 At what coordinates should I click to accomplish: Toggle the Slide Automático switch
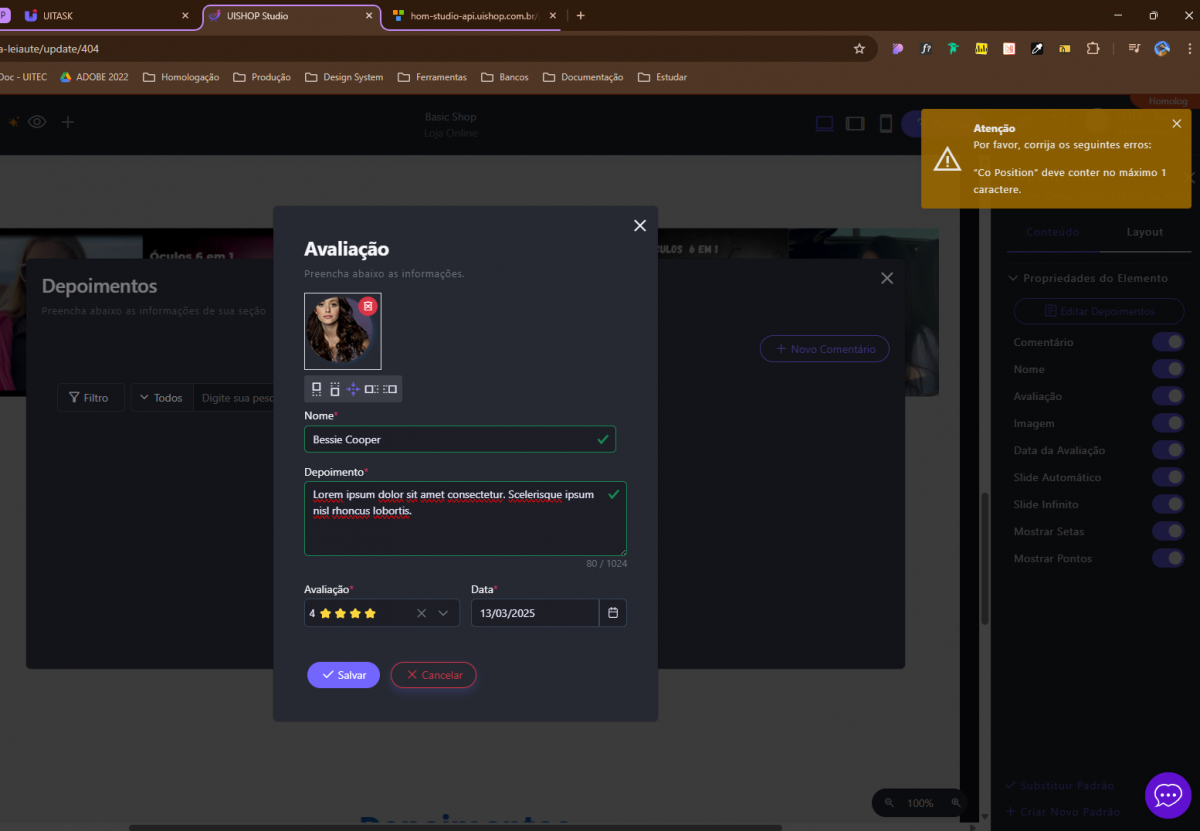pyautogui.click(x=1168, y=477)
